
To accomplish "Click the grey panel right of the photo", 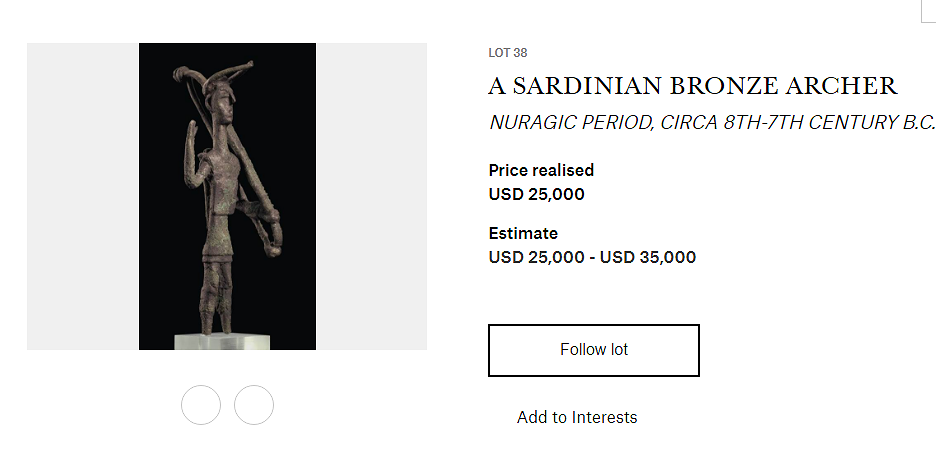I will pos(371,196).
